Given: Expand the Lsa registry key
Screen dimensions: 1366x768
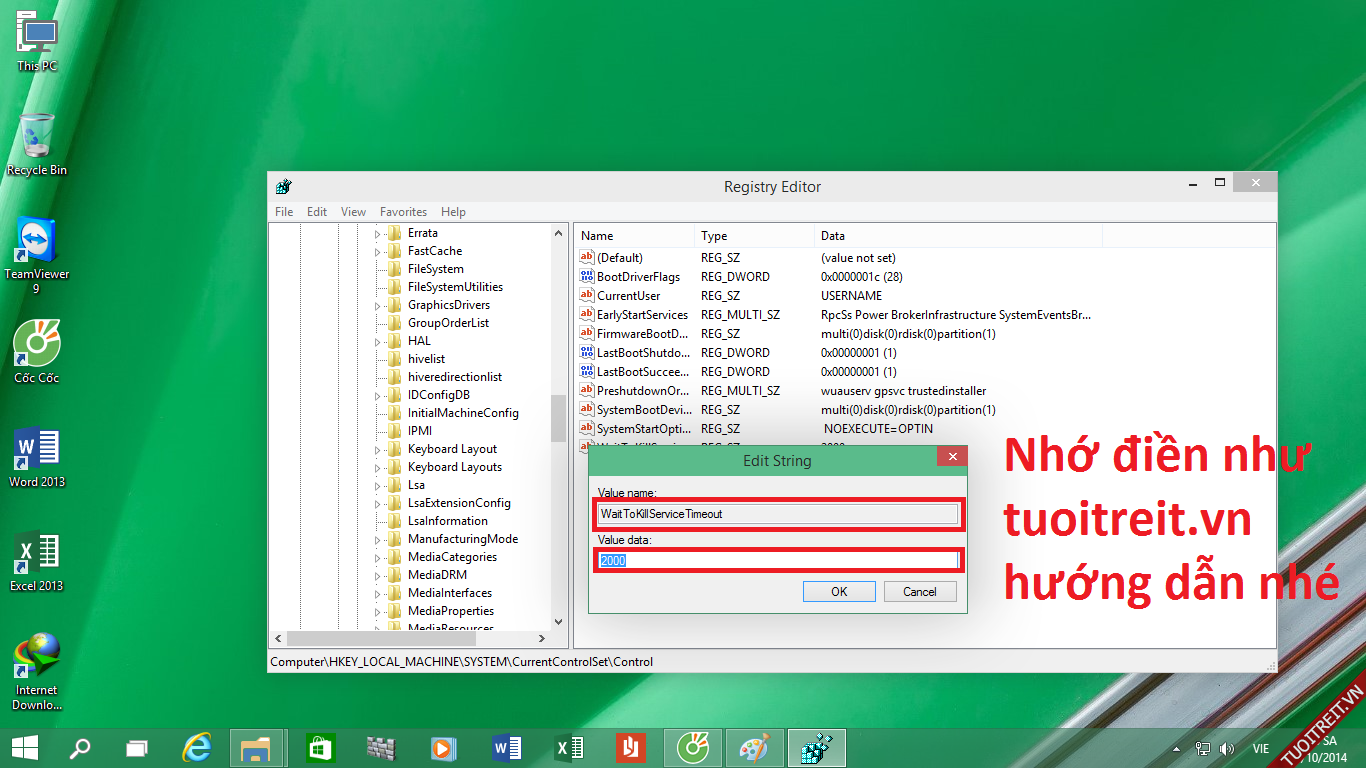Looking at the screenshot, I should (379, 486).
